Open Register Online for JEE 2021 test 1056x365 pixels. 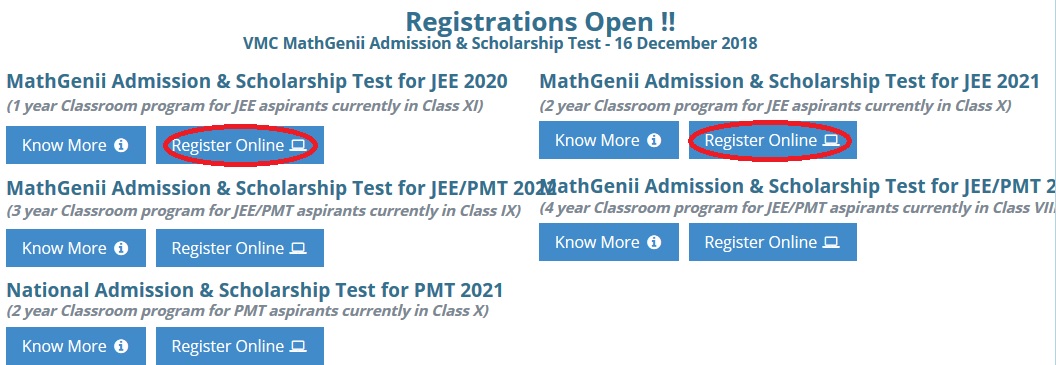coord(772,140)
